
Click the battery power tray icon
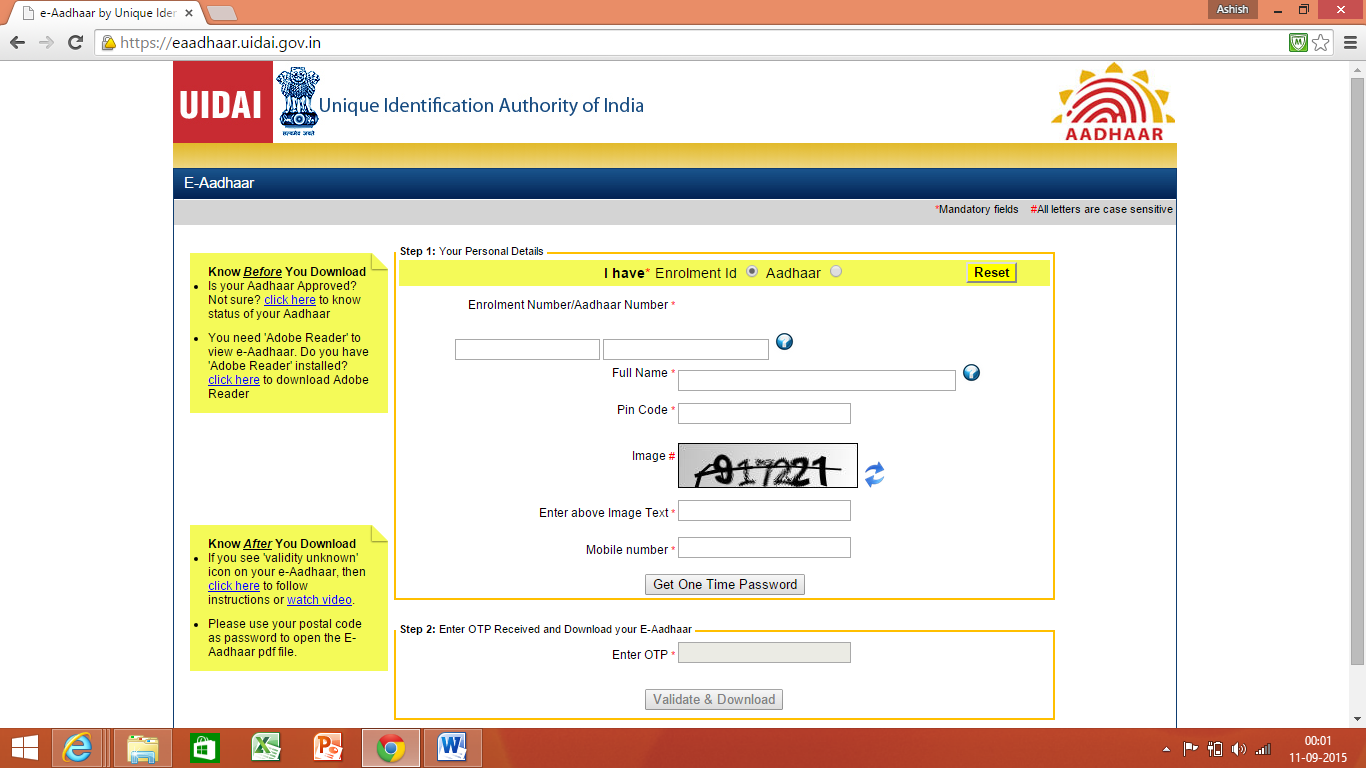pos(1215,748)
